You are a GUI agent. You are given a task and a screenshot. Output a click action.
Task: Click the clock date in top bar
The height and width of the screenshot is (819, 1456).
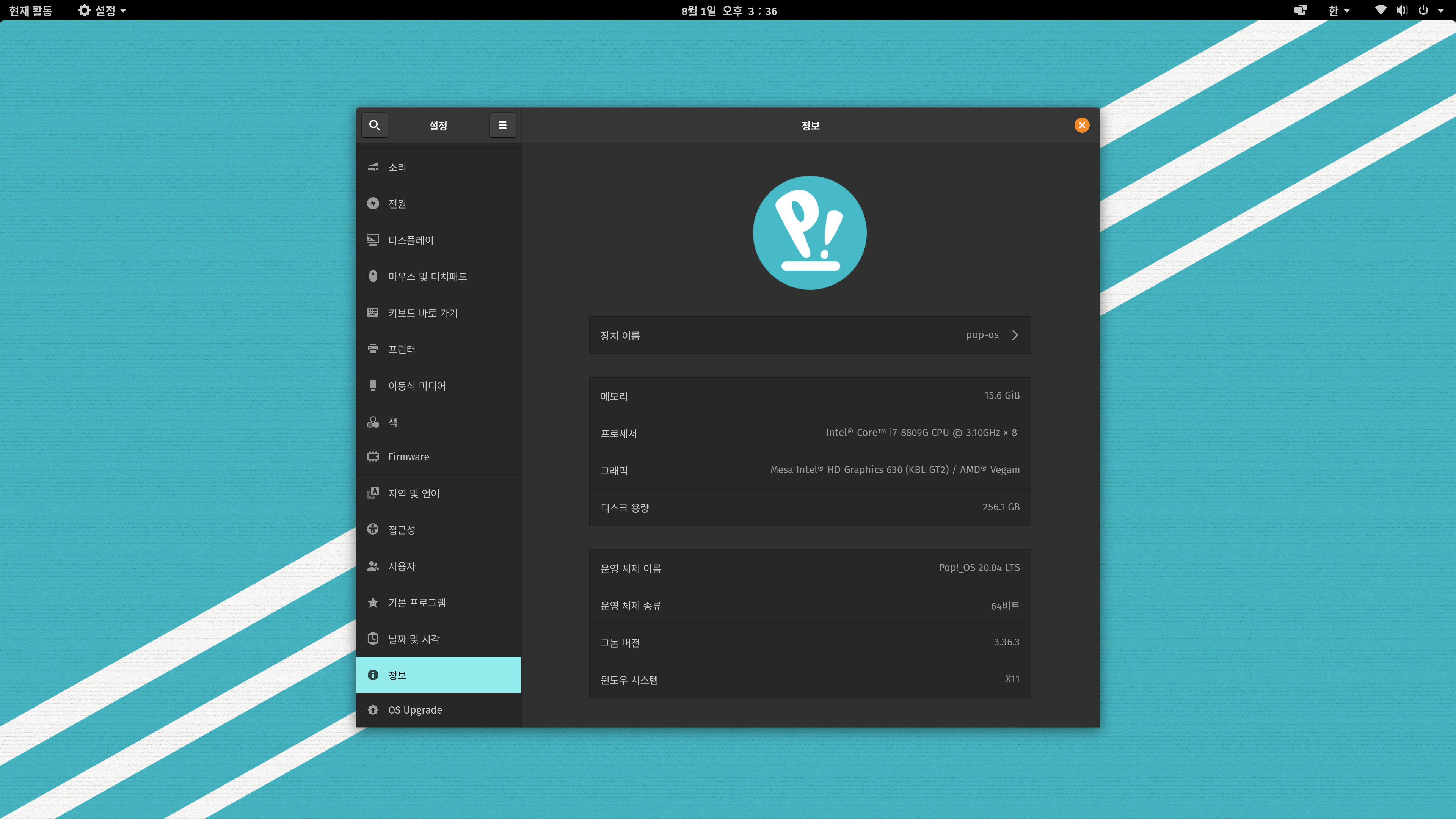click(x=728, y=10)
